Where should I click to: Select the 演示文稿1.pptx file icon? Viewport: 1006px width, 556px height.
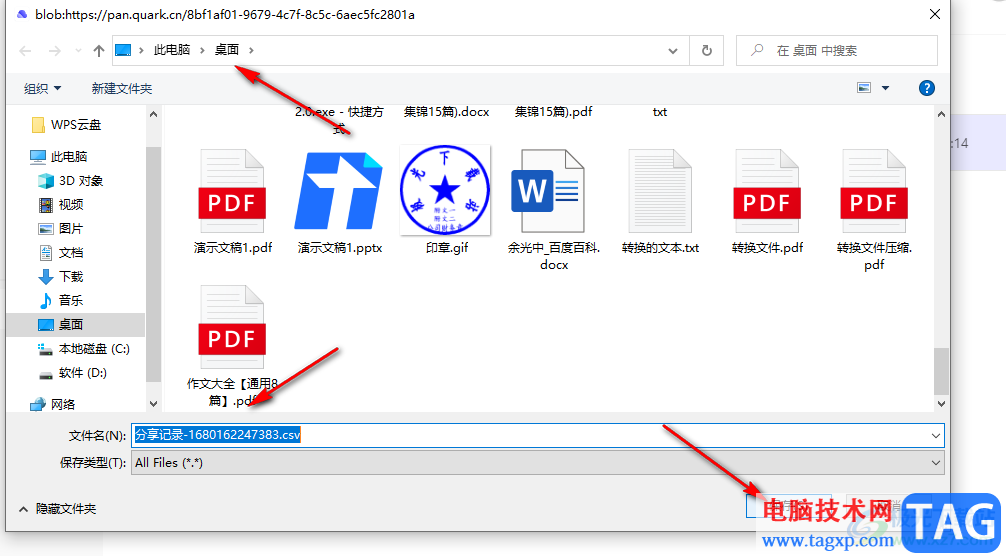click(339, 191)
